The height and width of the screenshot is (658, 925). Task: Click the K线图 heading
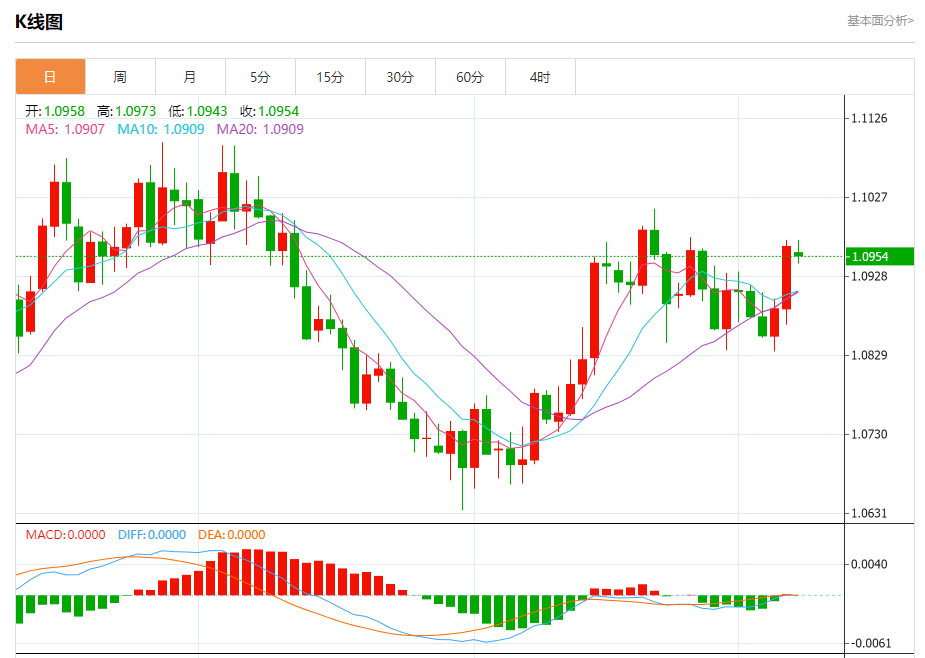click(39, 22)
